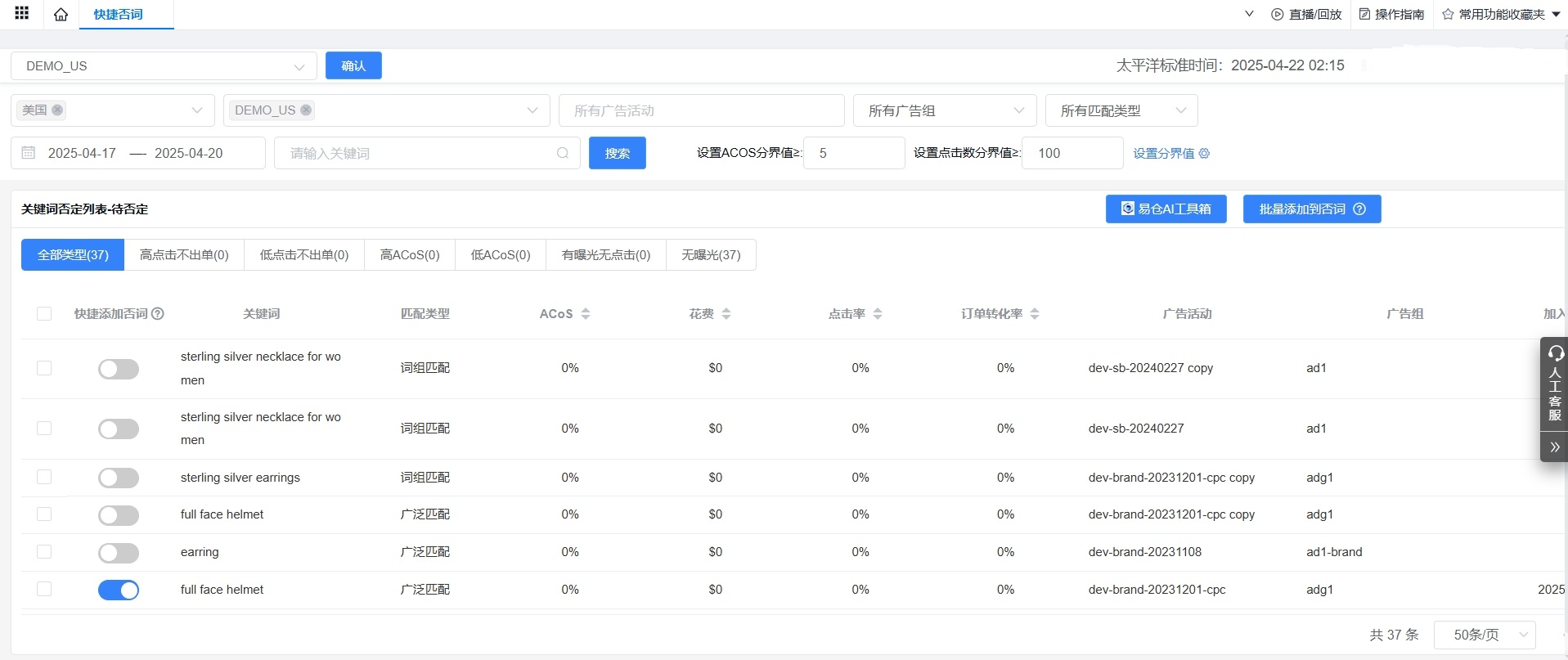Go to home via house icon

(61, 15)
